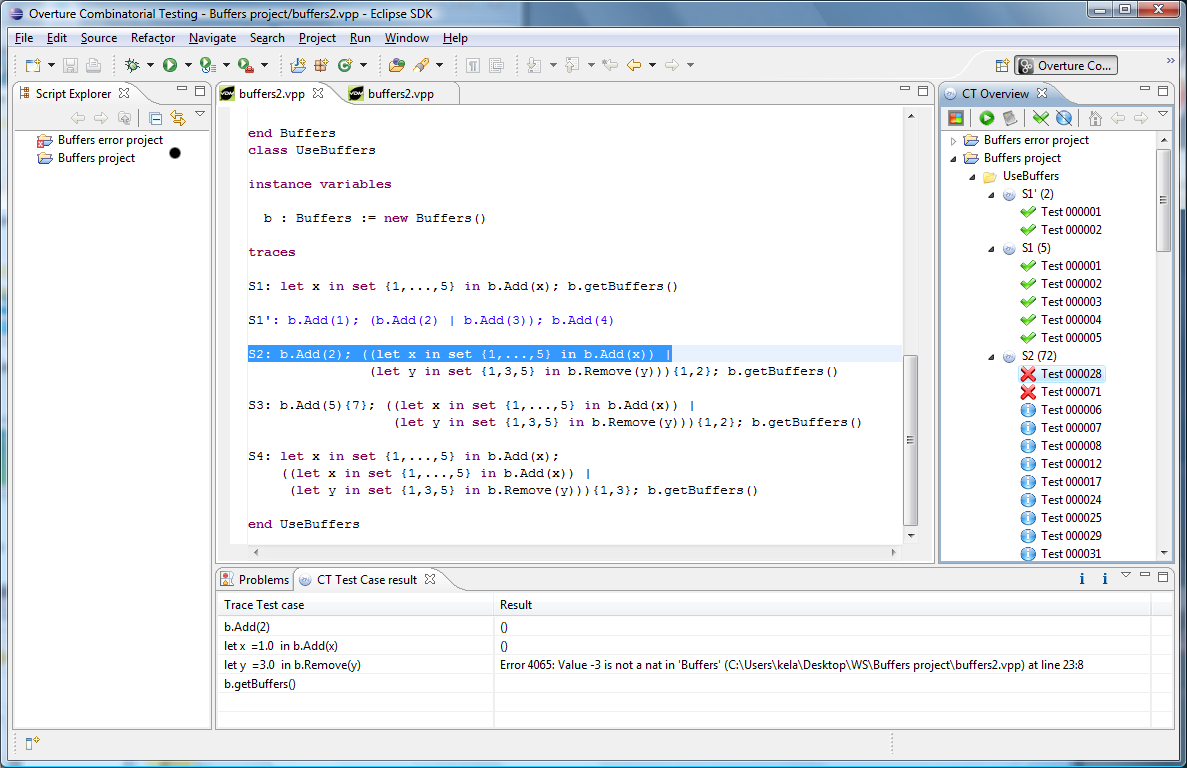Click the Run Last Tool coverage icon
Viewport: 1187px width, 768px height.
pos(207,66)
